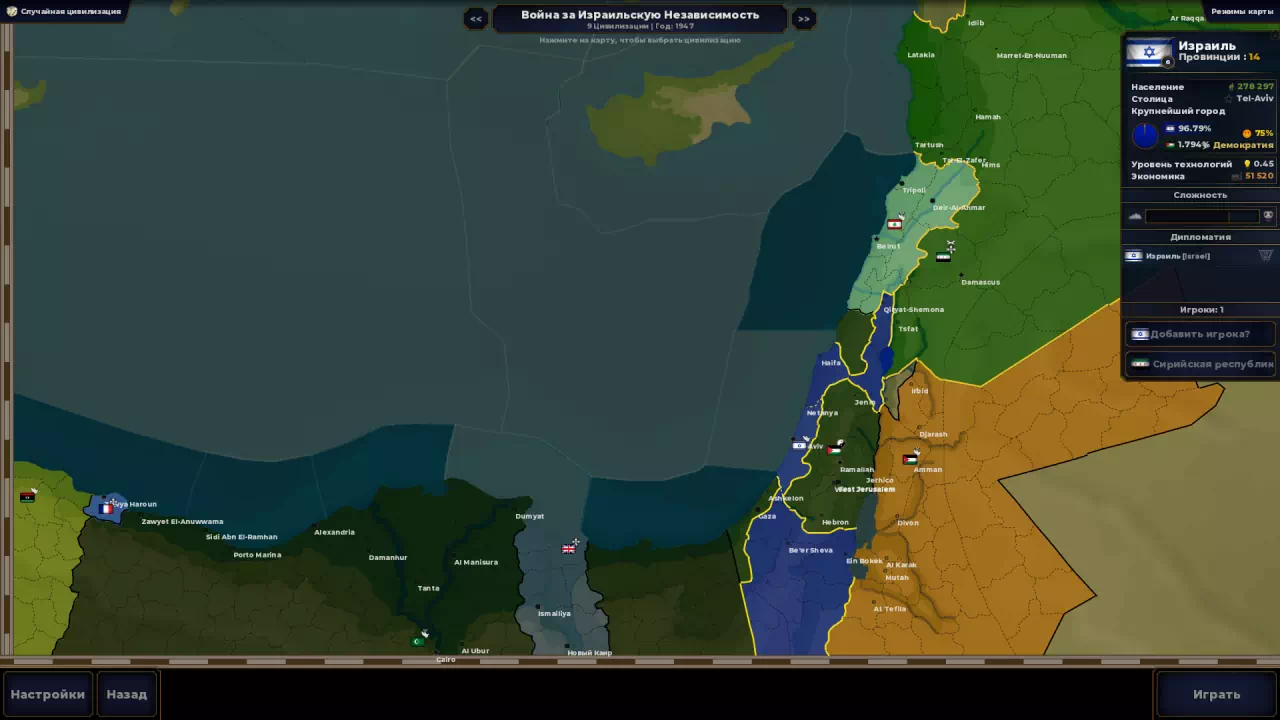Open Настройки (Settings)

coord(48,694)
